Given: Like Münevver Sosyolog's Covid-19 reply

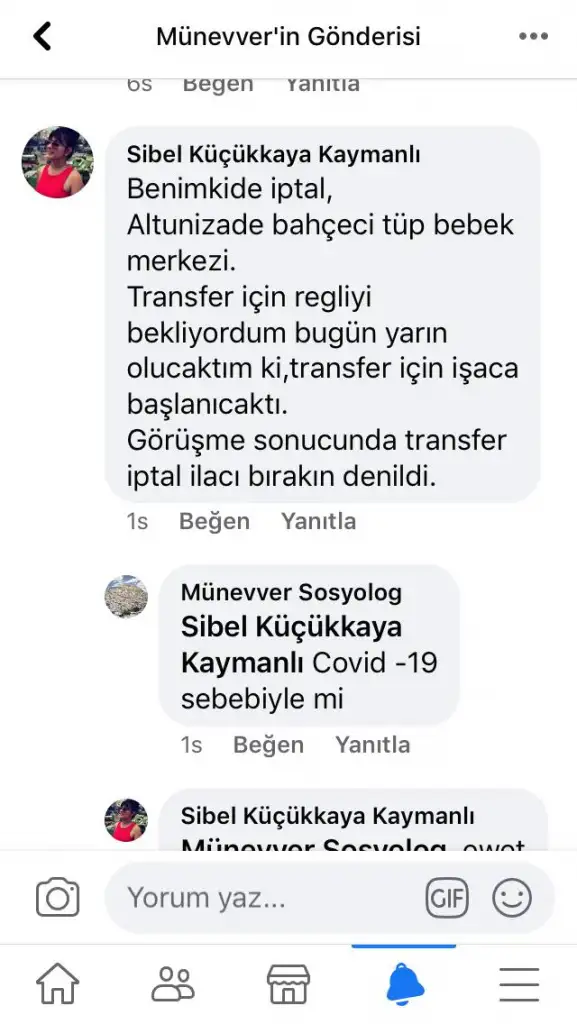Looking at the screenshot, I should [x=268, y=744].
